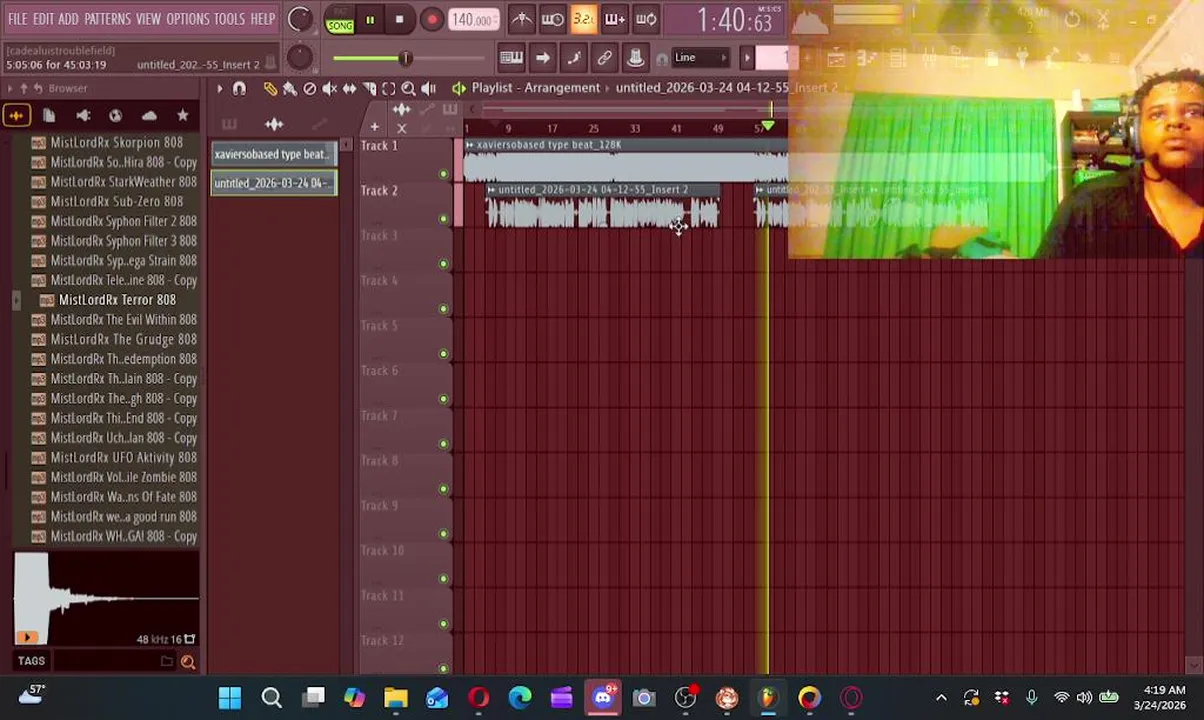This screenshot has height=720, width=1204.
Task: Toggle wait for input before recording
Action: point(552,19)
